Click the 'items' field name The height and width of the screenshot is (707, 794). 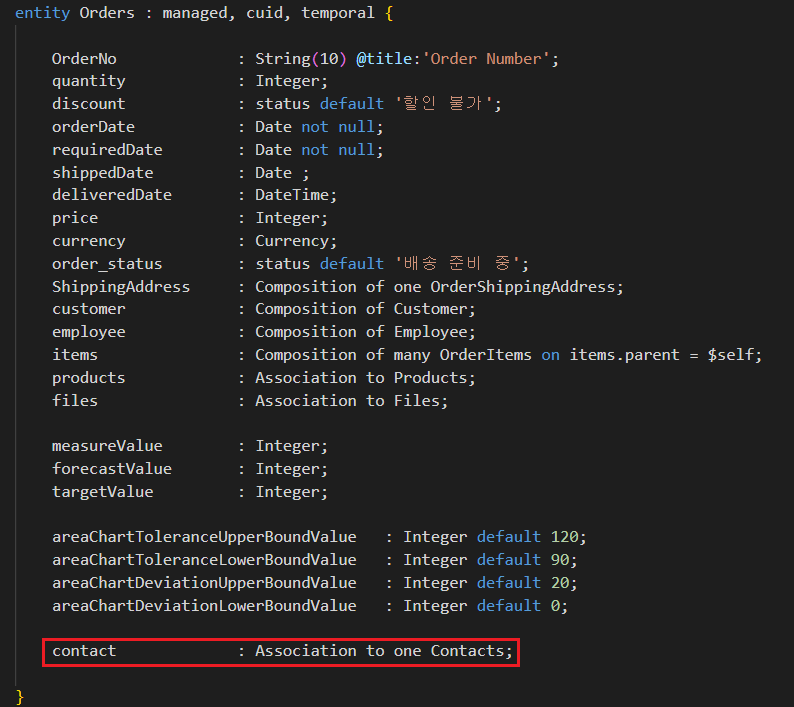[75, 355]
